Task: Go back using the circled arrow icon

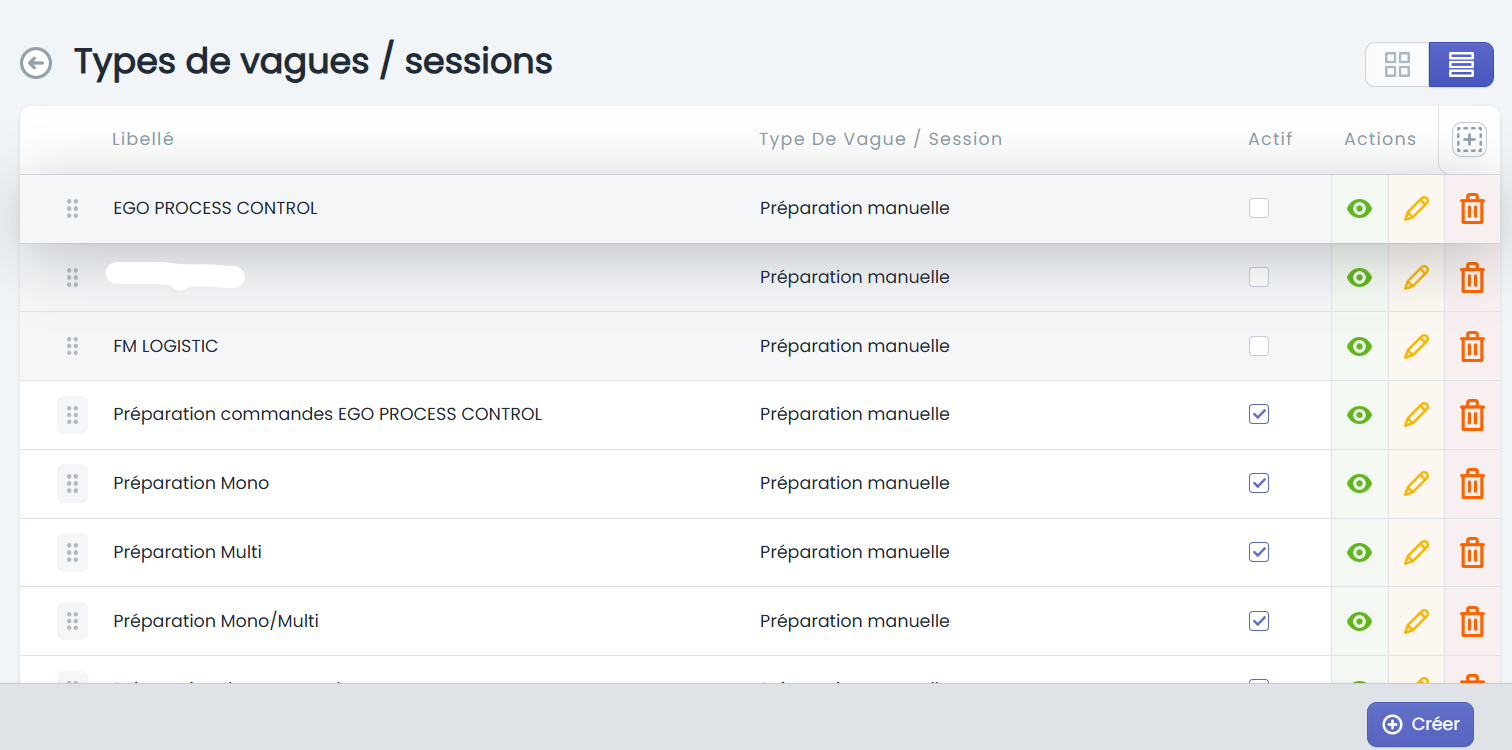Action: coord(36,63)
